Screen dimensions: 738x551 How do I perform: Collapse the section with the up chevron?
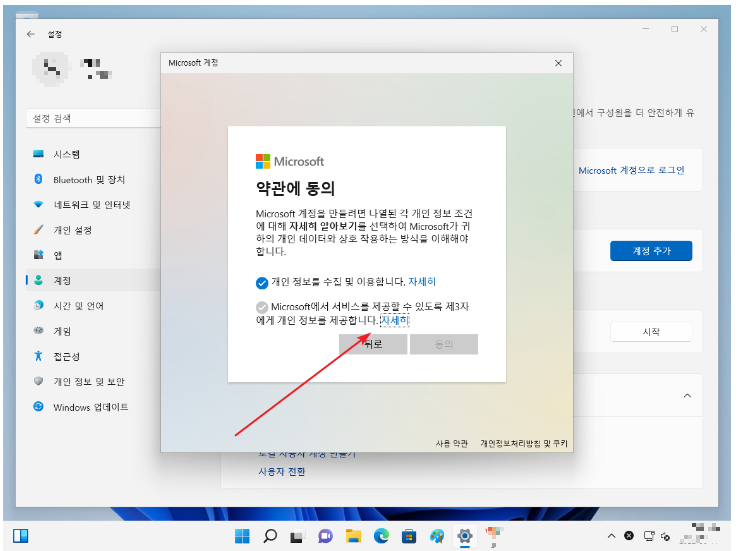click(687, 396)
